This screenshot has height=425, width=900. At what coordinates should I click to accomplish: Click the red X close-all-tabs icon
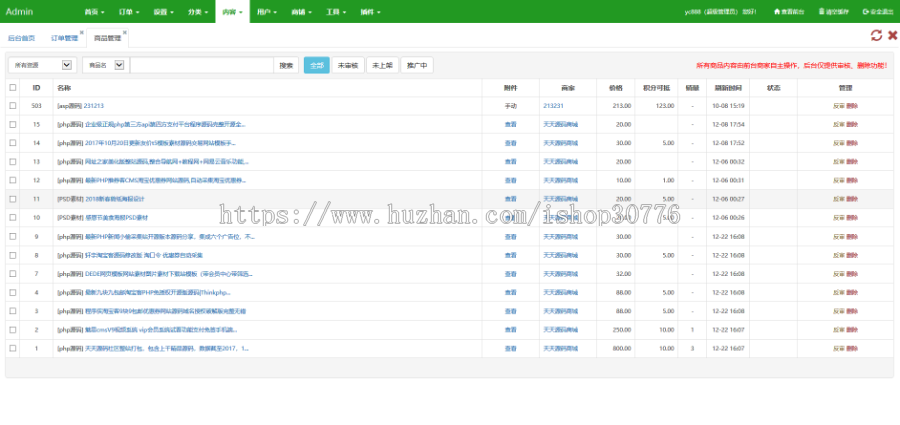(x=893, y=36)
